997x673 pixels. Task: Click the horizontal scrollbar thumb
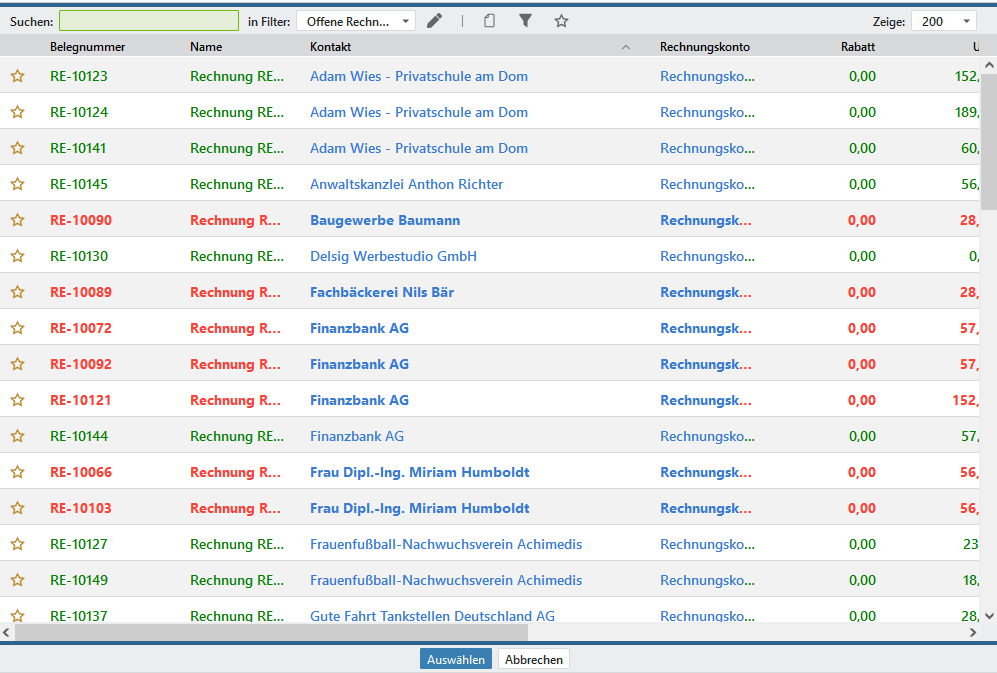click(270, 632)
